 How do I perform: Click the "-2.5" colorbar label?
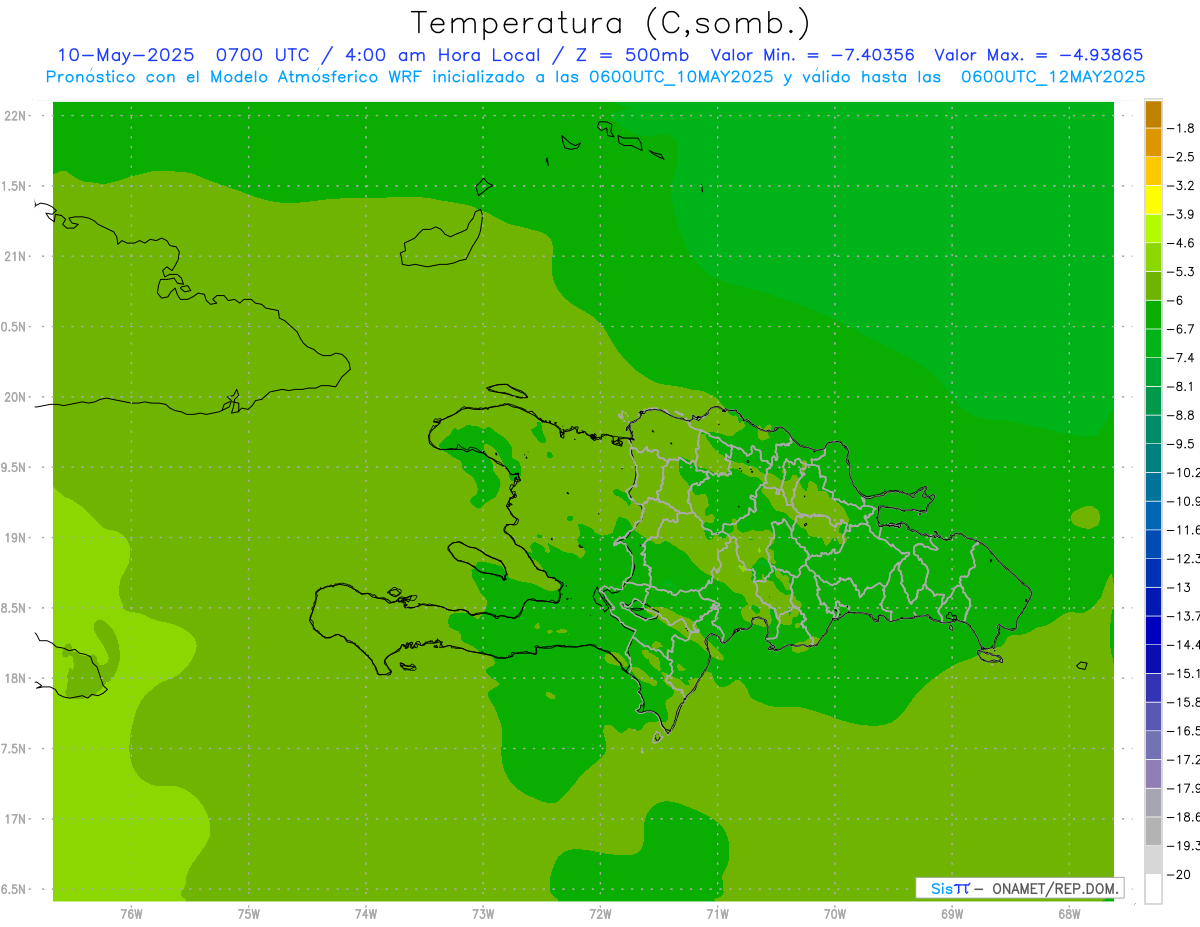tap(1182, 157)
